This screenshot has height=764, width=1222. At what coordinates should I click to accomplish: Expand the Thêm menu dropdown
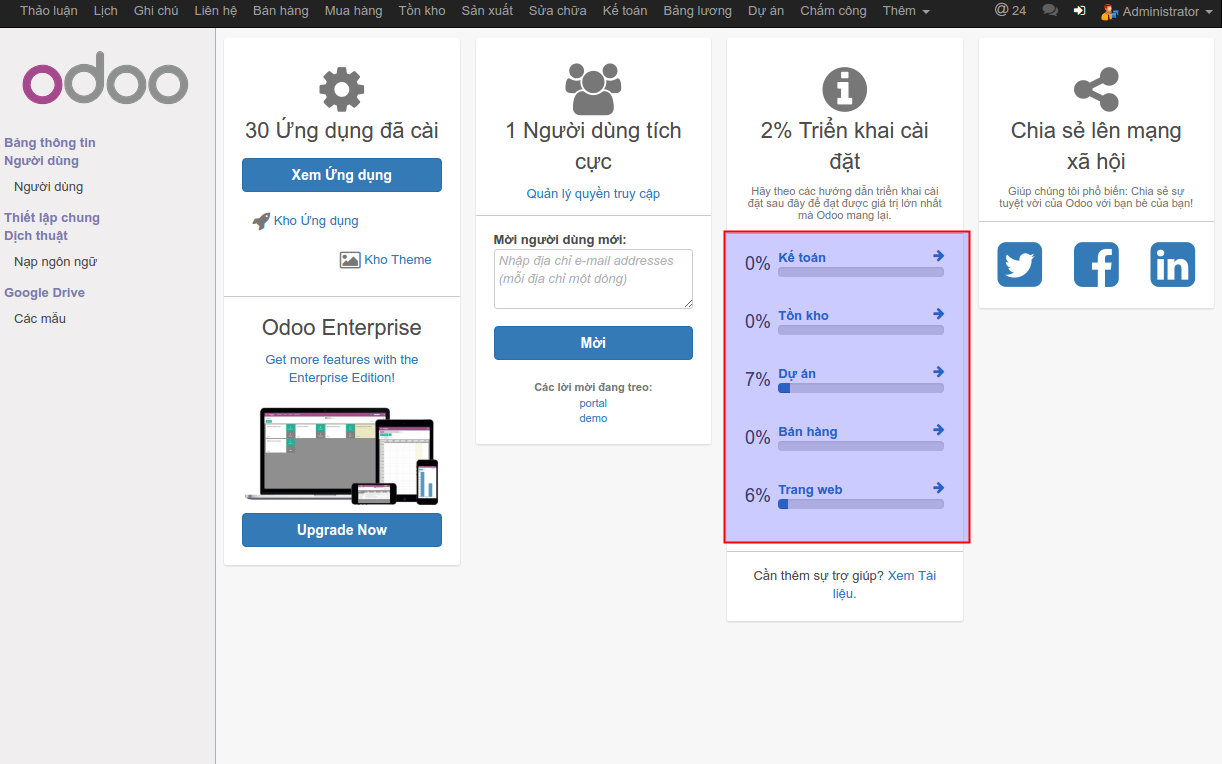click(906, 11)
